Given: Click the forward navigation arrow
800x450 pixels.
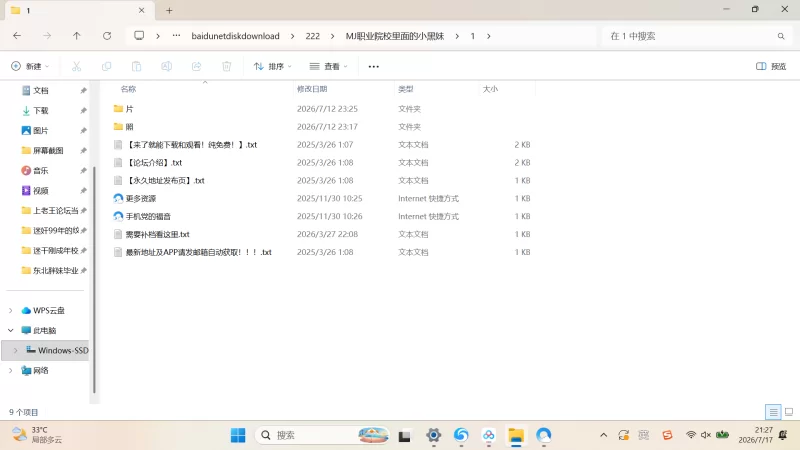Looking at the screenshot, I should coord(47,36).
